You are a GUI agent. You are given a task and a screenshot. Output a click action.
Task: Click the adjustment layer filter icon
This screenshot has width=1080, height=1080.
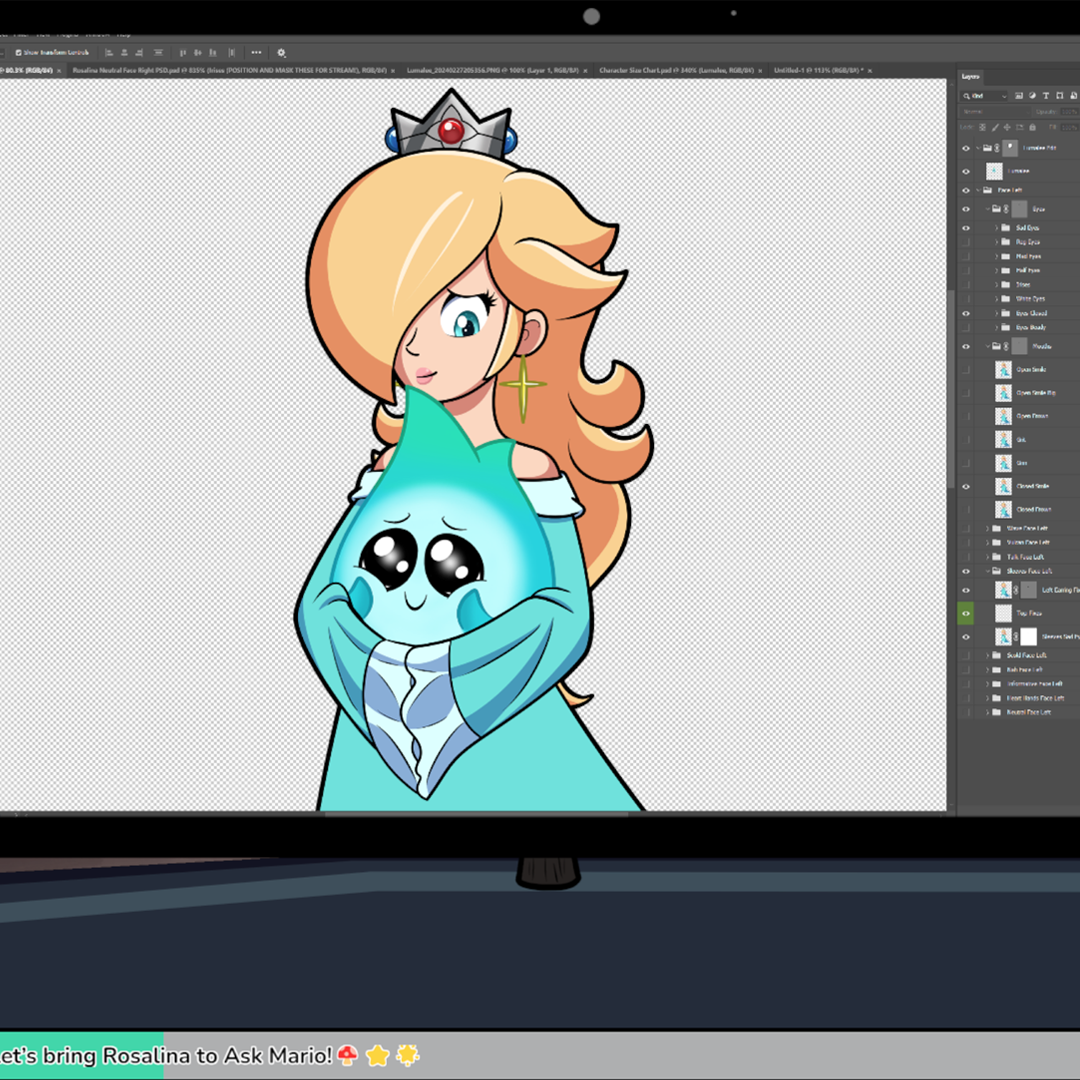click(1033, 96)
